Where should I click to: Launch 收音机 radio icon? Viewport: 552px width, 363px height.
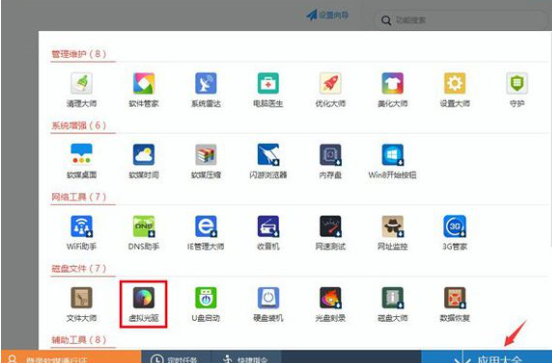268,226
